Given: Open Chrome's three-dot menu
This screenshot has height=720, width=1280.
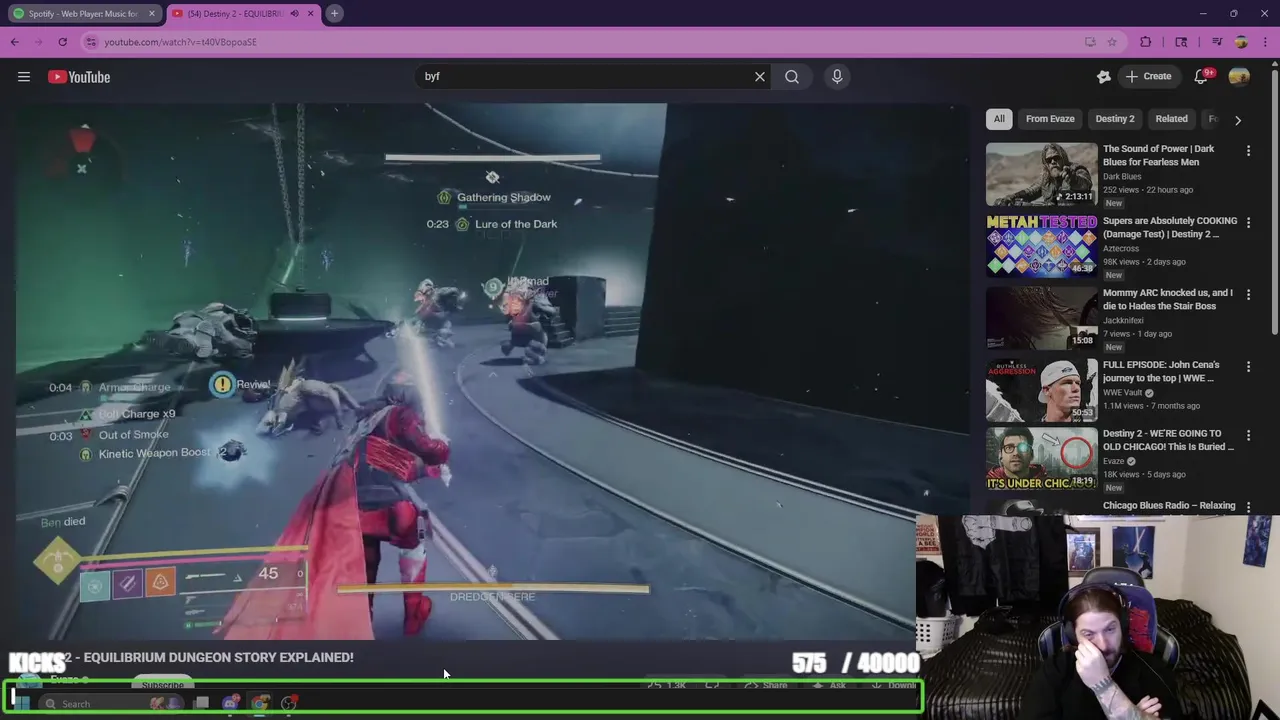Looking at the screenshot, I should (1264, 42).
